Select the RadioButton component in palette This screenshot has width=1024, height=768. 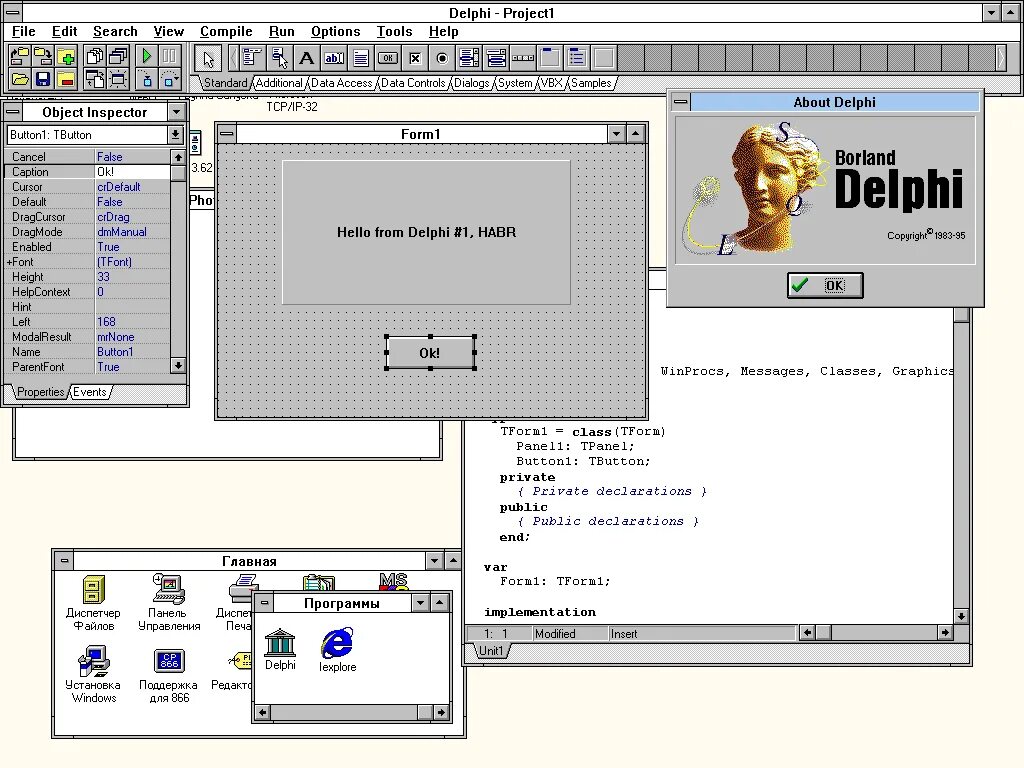pos(442,59)
